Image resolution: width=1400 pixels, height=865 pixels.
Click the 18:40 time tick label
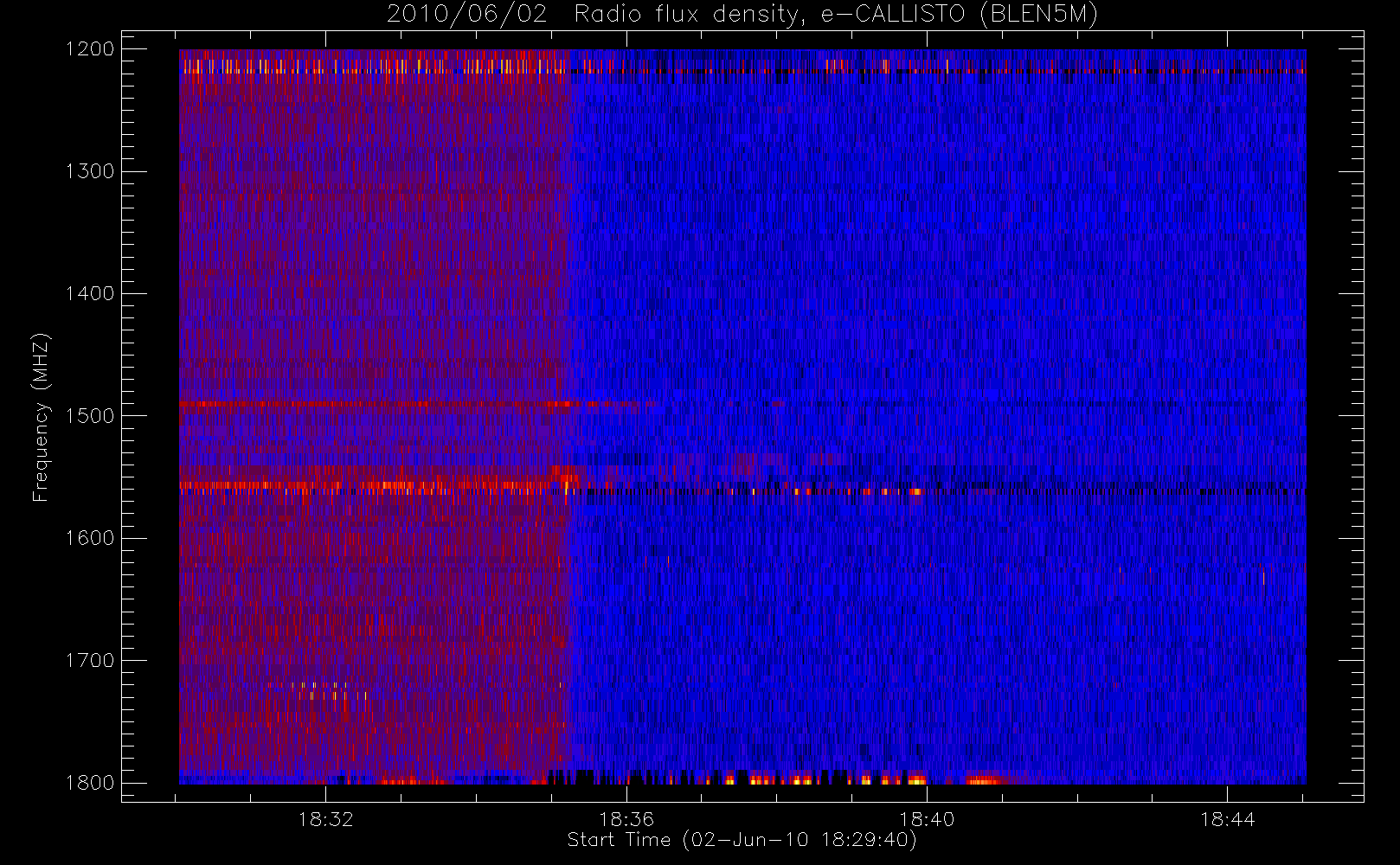coord(927,819)
